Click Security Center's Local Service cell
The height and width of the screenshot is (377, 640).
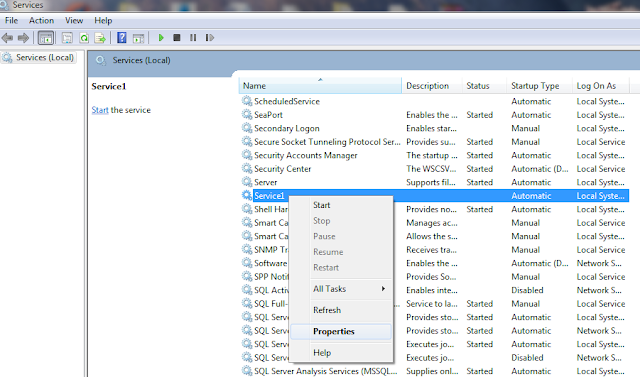click(601, 169)
